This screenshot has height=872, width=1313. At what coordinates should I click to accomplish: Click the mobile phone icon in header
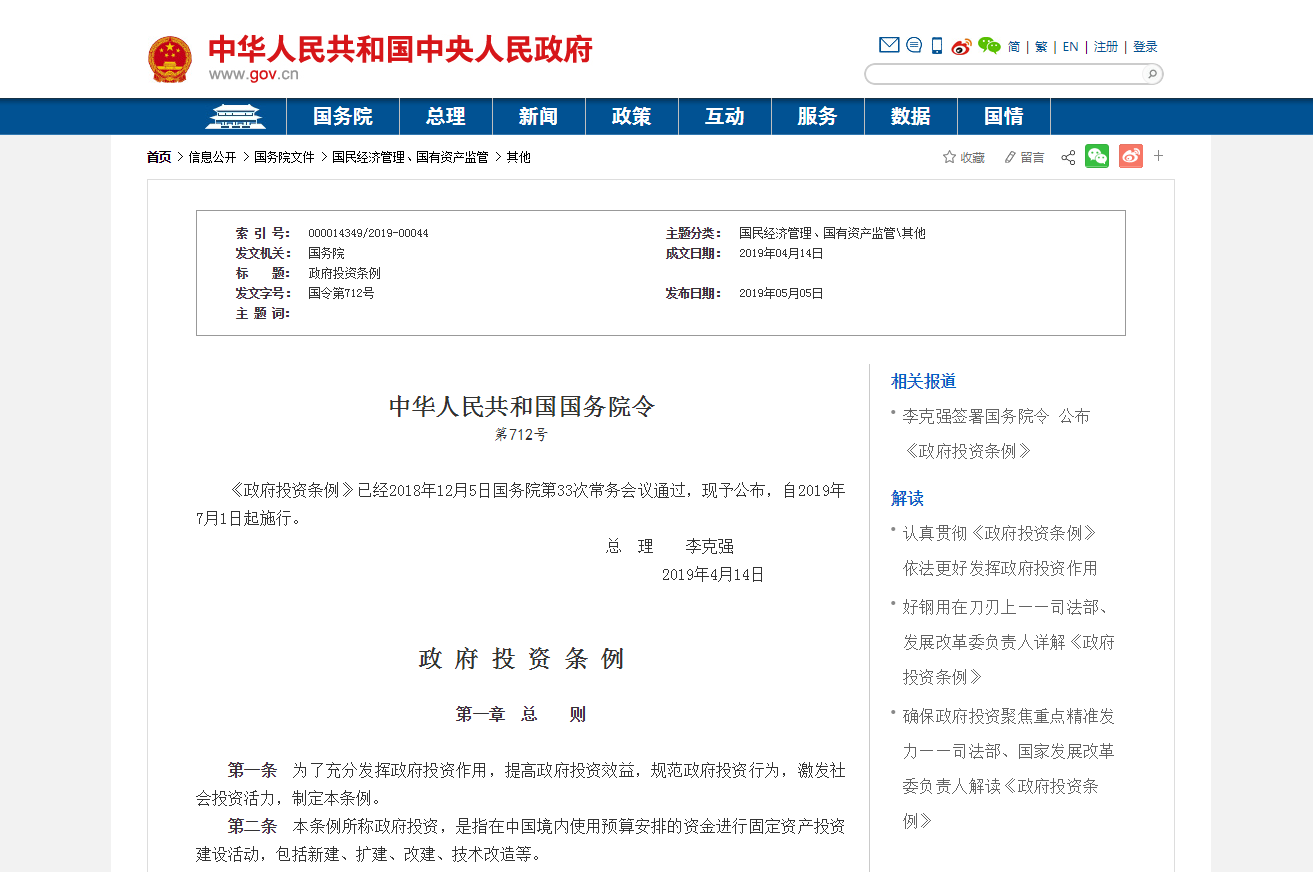click(x=937, y=45)
